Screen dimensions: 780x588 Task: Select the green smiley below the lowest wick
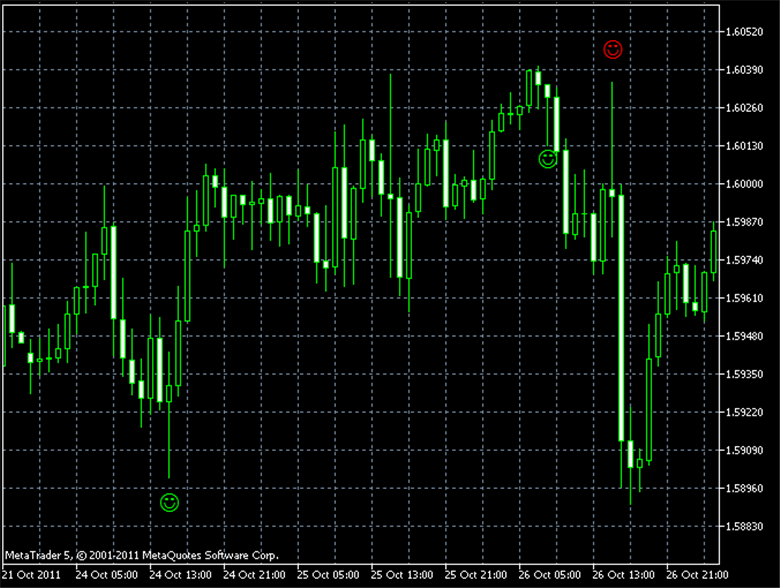click(169, 502)
